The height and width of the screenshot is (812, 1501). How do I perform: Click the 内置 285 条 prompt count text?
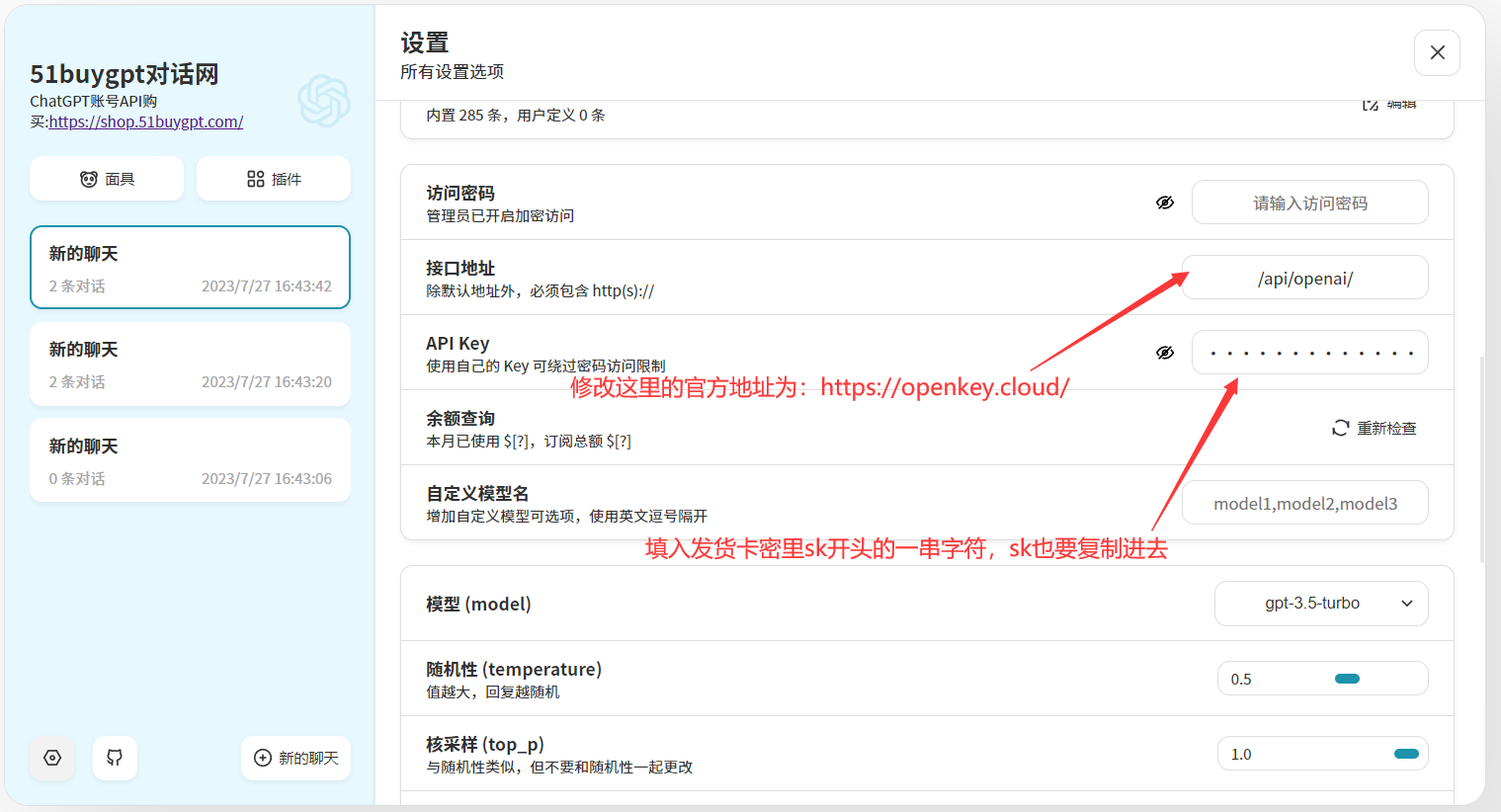click(x=515, y=115)
